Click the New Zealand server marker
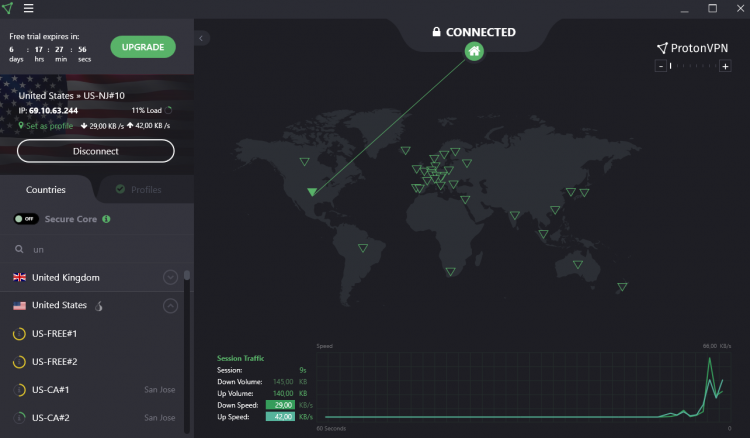 tap(622, 287)
